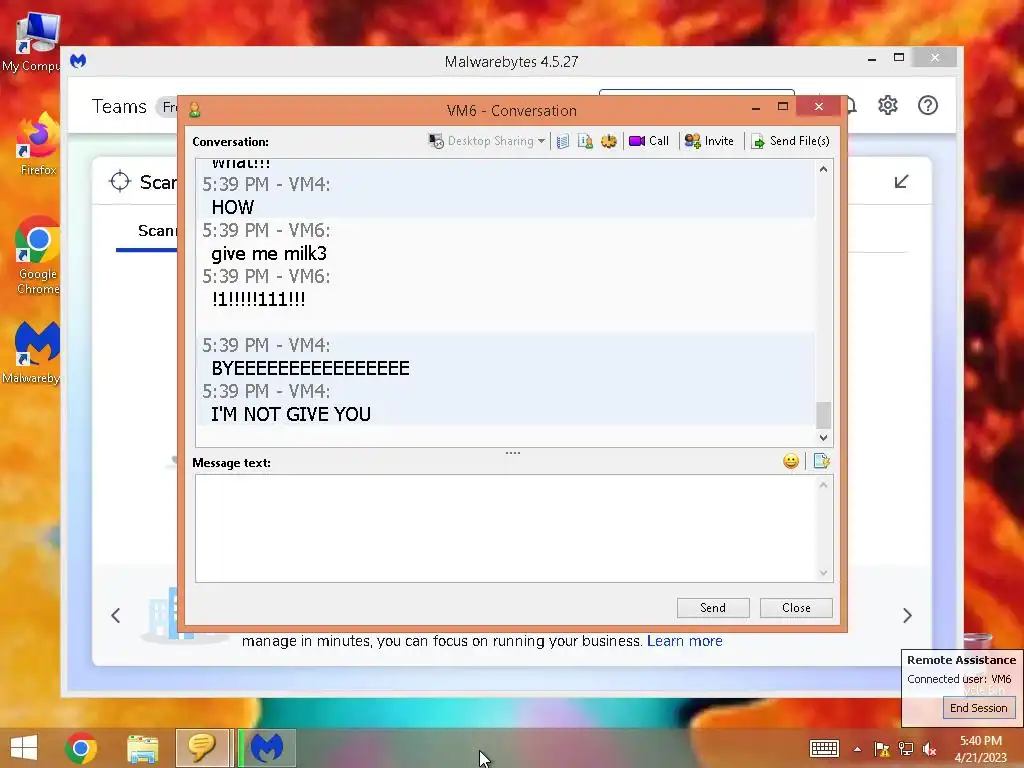Send the message
Image resolution: width=1024 pixels, height=768 pixels.
[x=713, y=608]
